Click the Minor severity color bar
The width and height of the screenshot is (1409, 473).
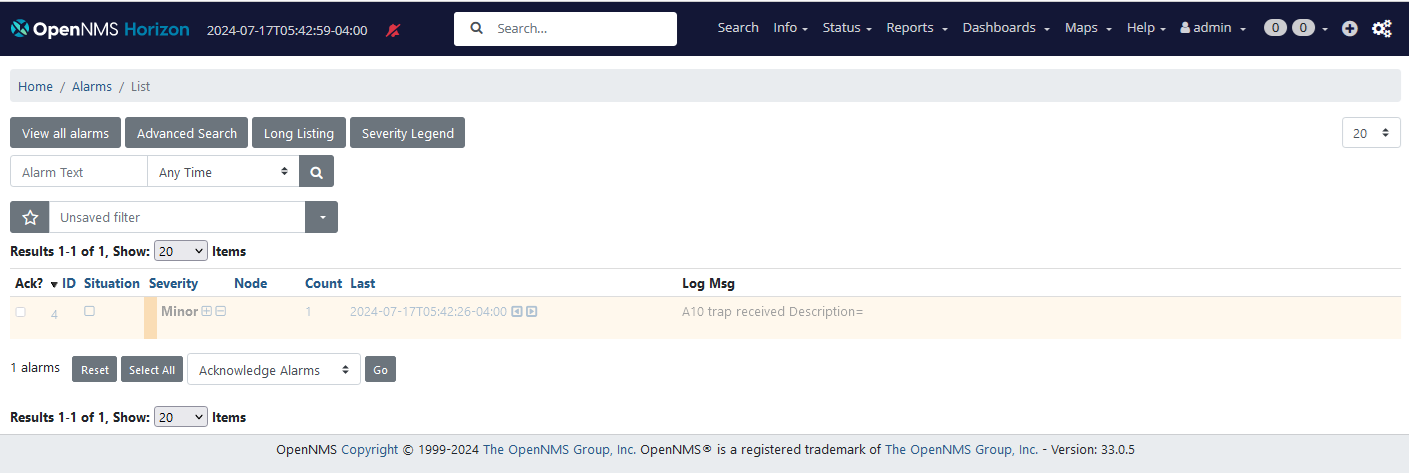[150, 318]
